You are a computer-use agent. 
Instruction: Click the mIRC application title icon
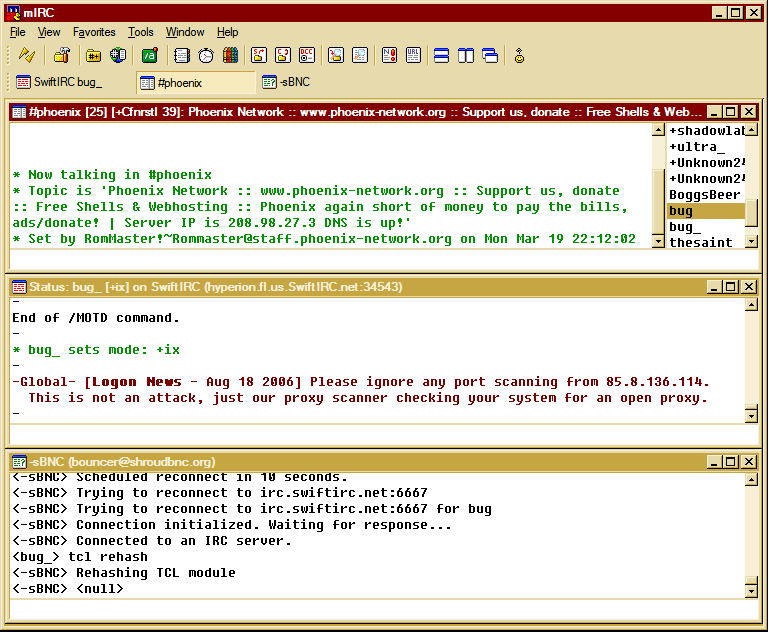[x=13, y=12]
